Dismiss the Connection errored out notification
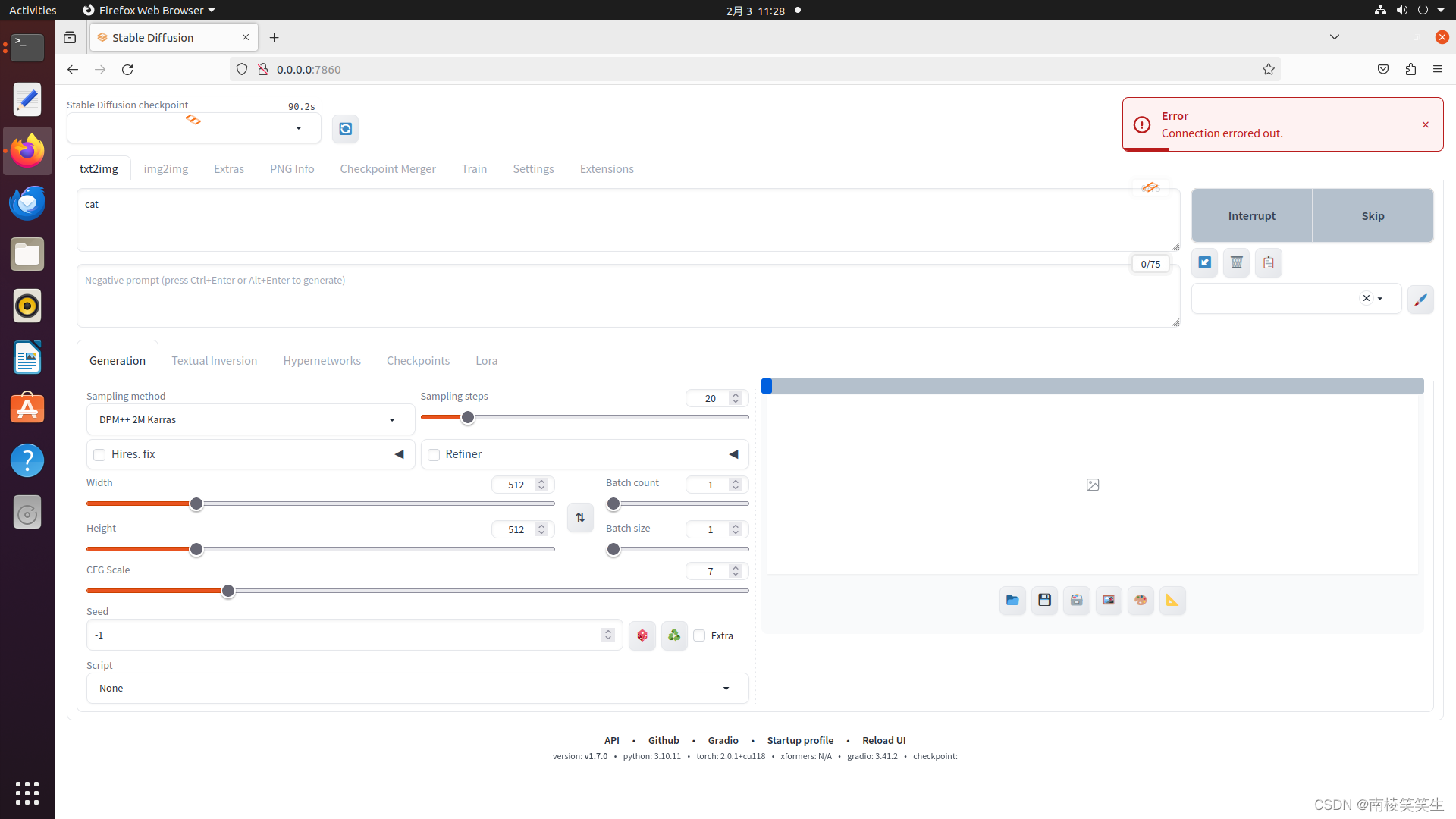1456x819 pixels. 1426,124
